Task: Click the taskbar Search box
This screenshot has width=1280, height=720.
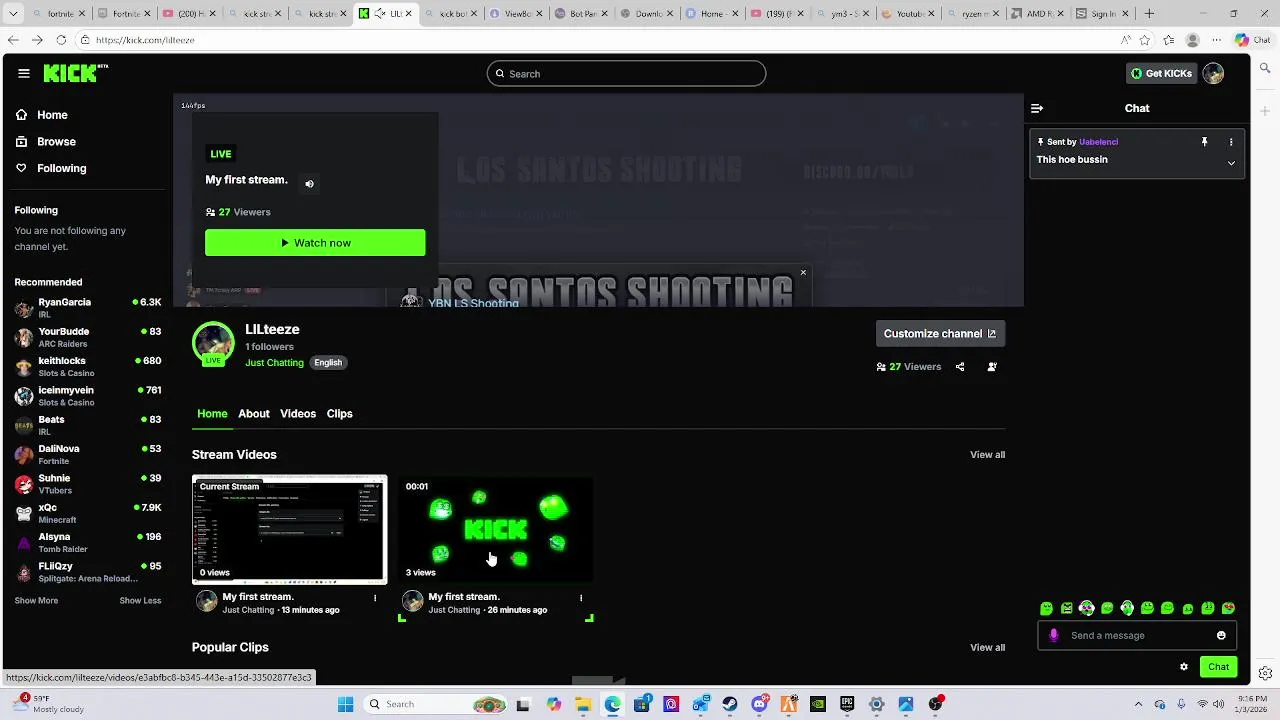Action: 435,704
